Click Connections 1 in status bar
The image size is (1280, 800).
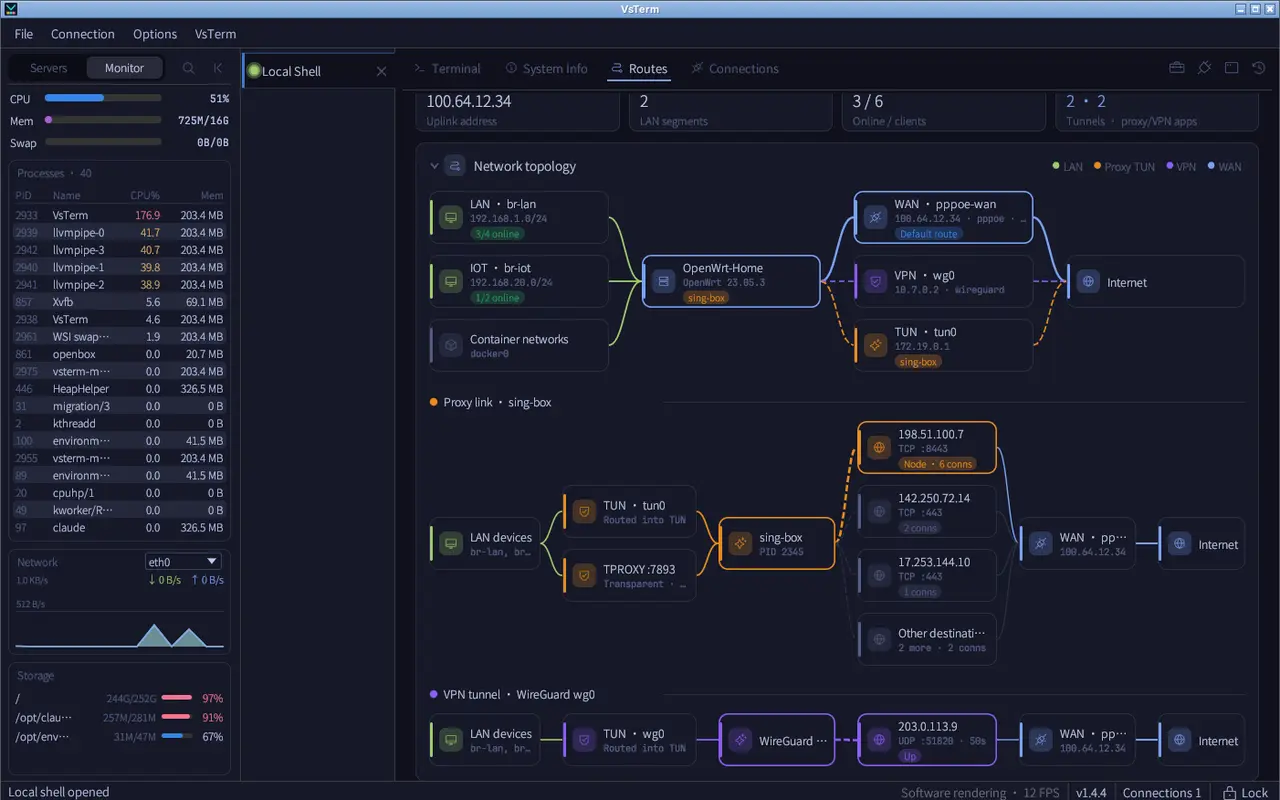point(1162,792)
